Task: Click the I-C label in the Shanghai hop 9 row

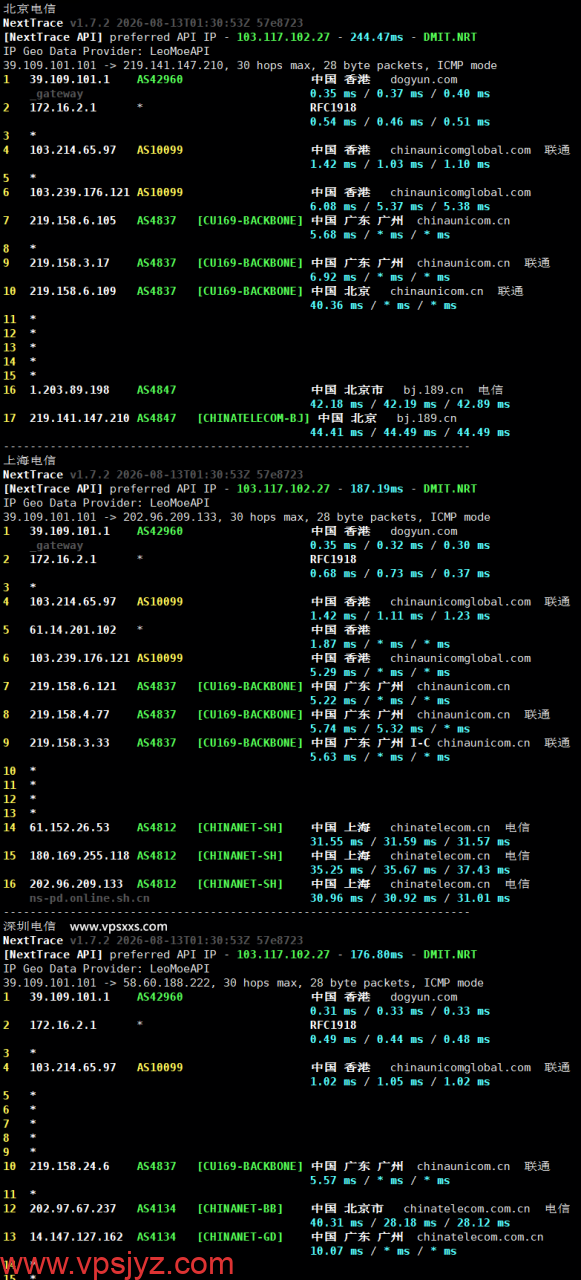Action: 420,742
